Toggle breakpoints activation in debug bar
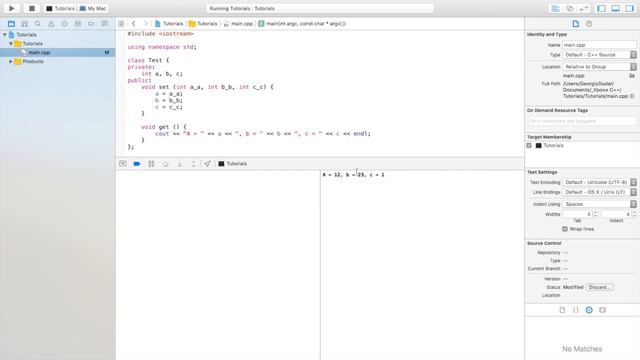The image size is (640, 360). (137, 164)
